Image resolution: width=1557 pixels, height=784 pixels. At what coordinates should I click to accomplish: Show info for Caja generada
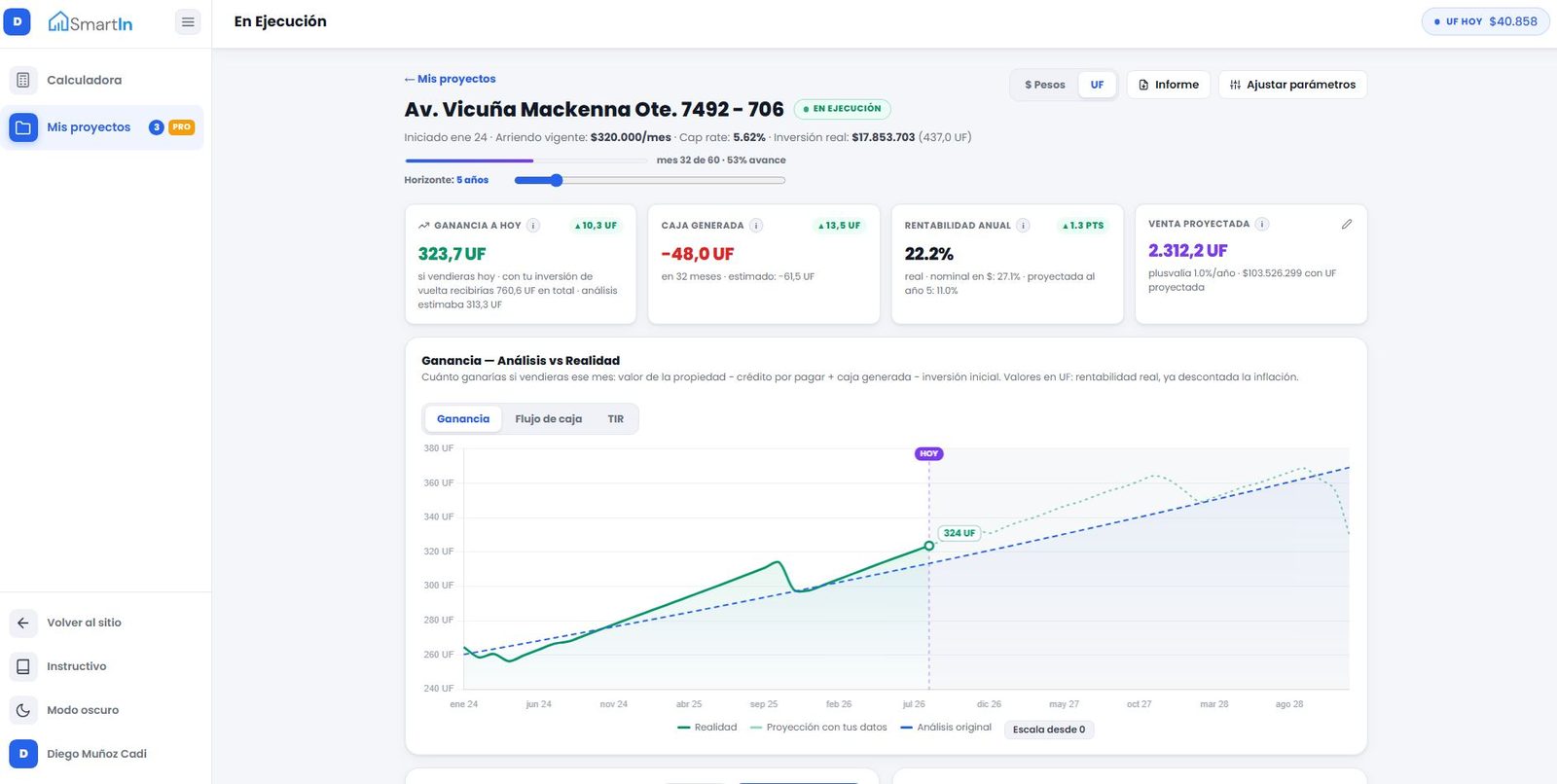coord(756,226)
